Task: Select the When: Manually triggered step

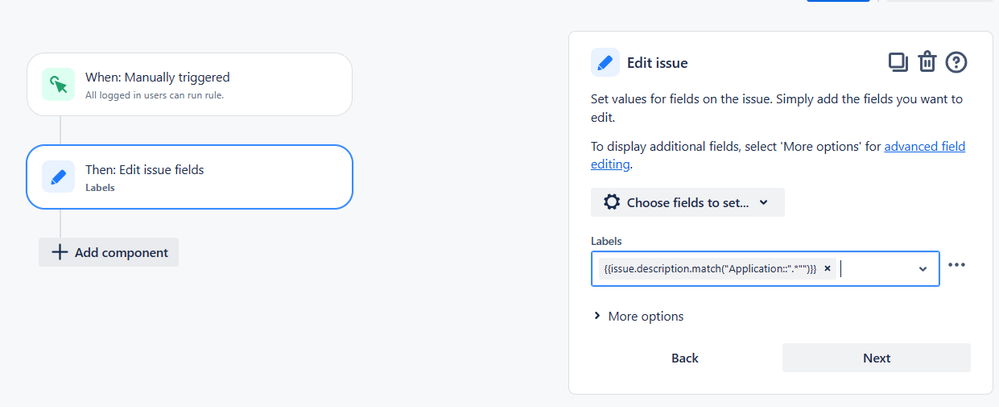Action: point(189,84)
